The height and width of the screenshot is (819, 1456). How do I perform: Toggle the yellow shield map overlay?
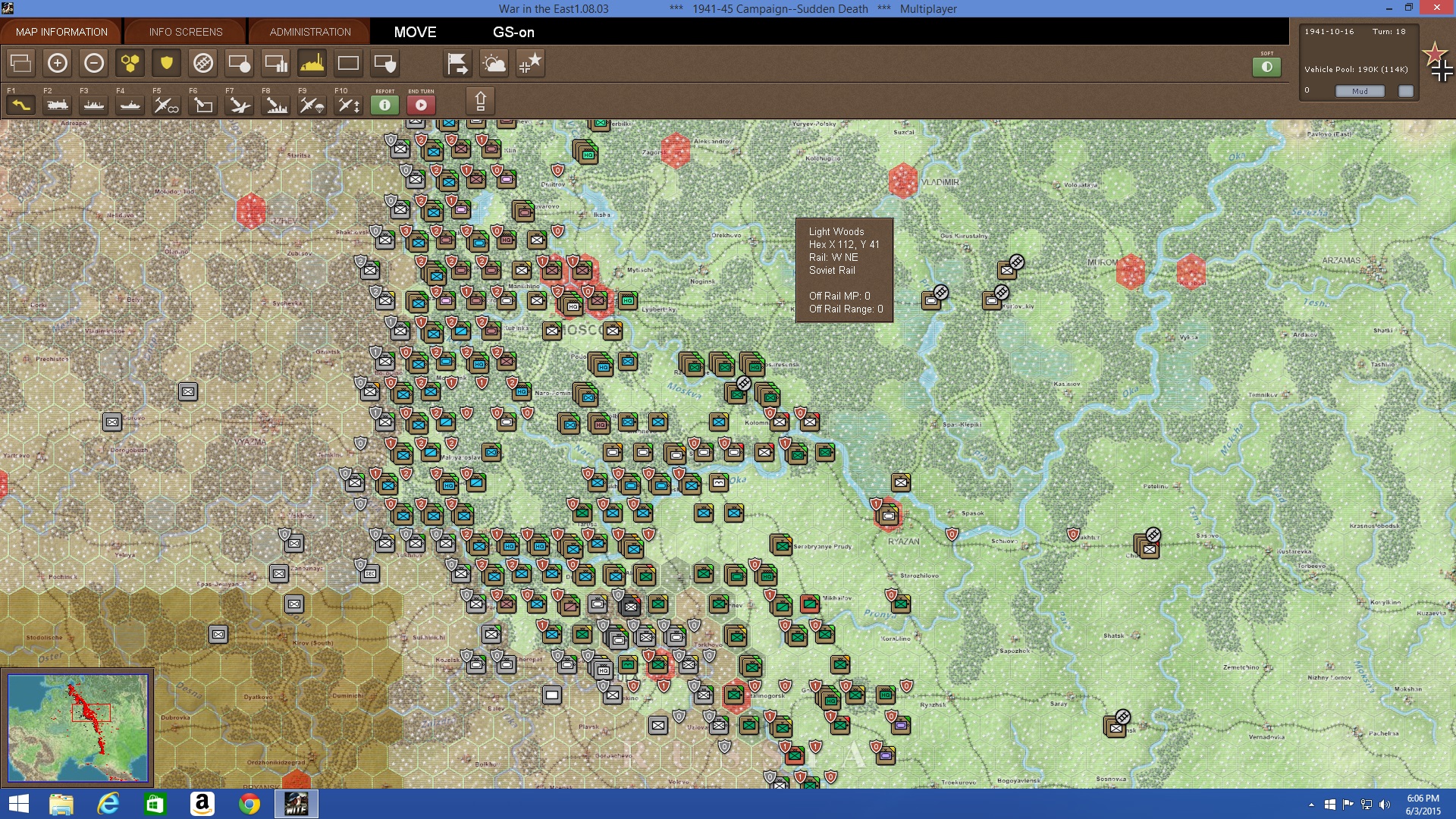pos(166,63)
